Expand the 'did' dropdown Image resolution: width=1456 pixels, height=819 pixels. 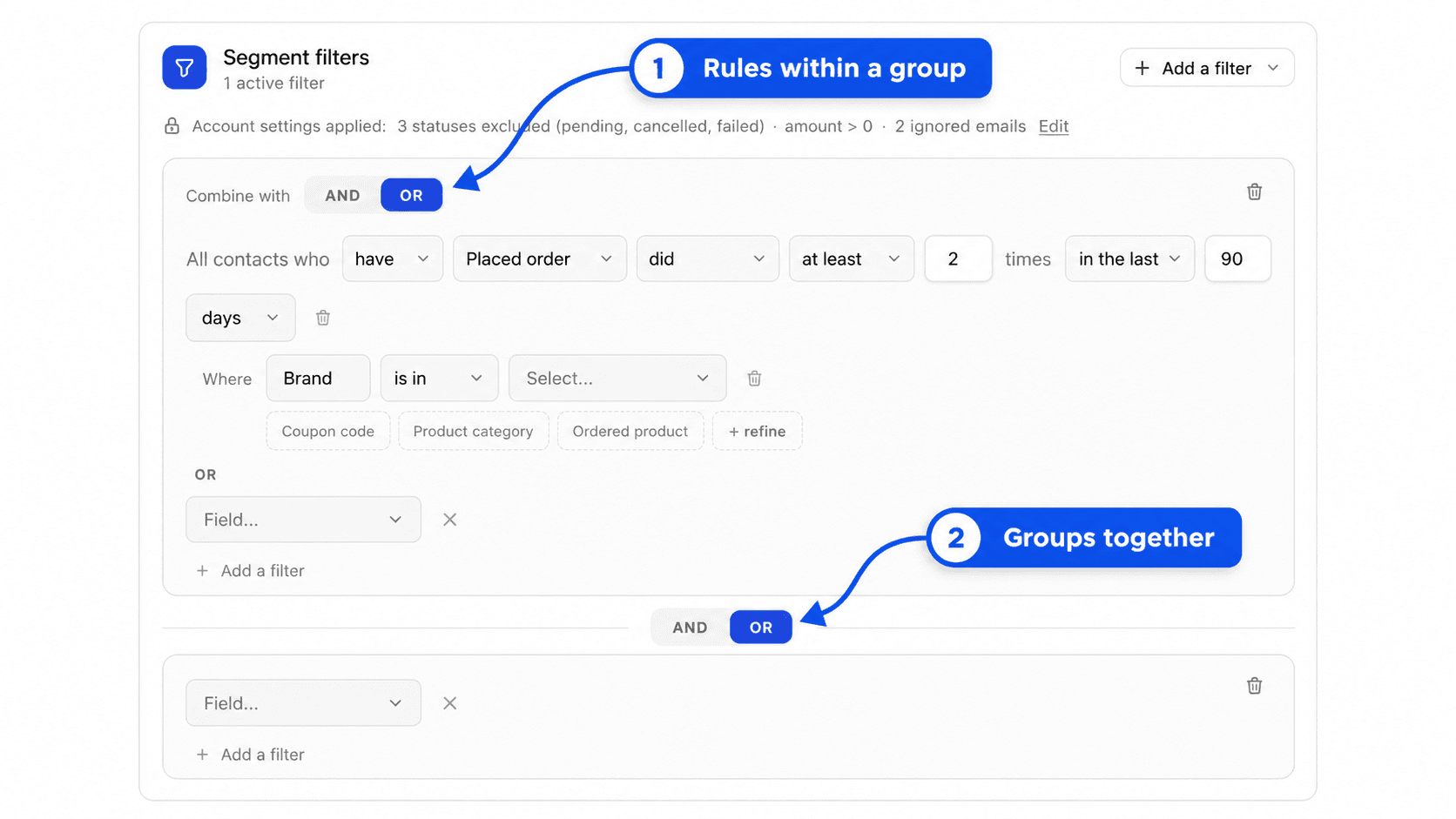(x=707, y=258)
